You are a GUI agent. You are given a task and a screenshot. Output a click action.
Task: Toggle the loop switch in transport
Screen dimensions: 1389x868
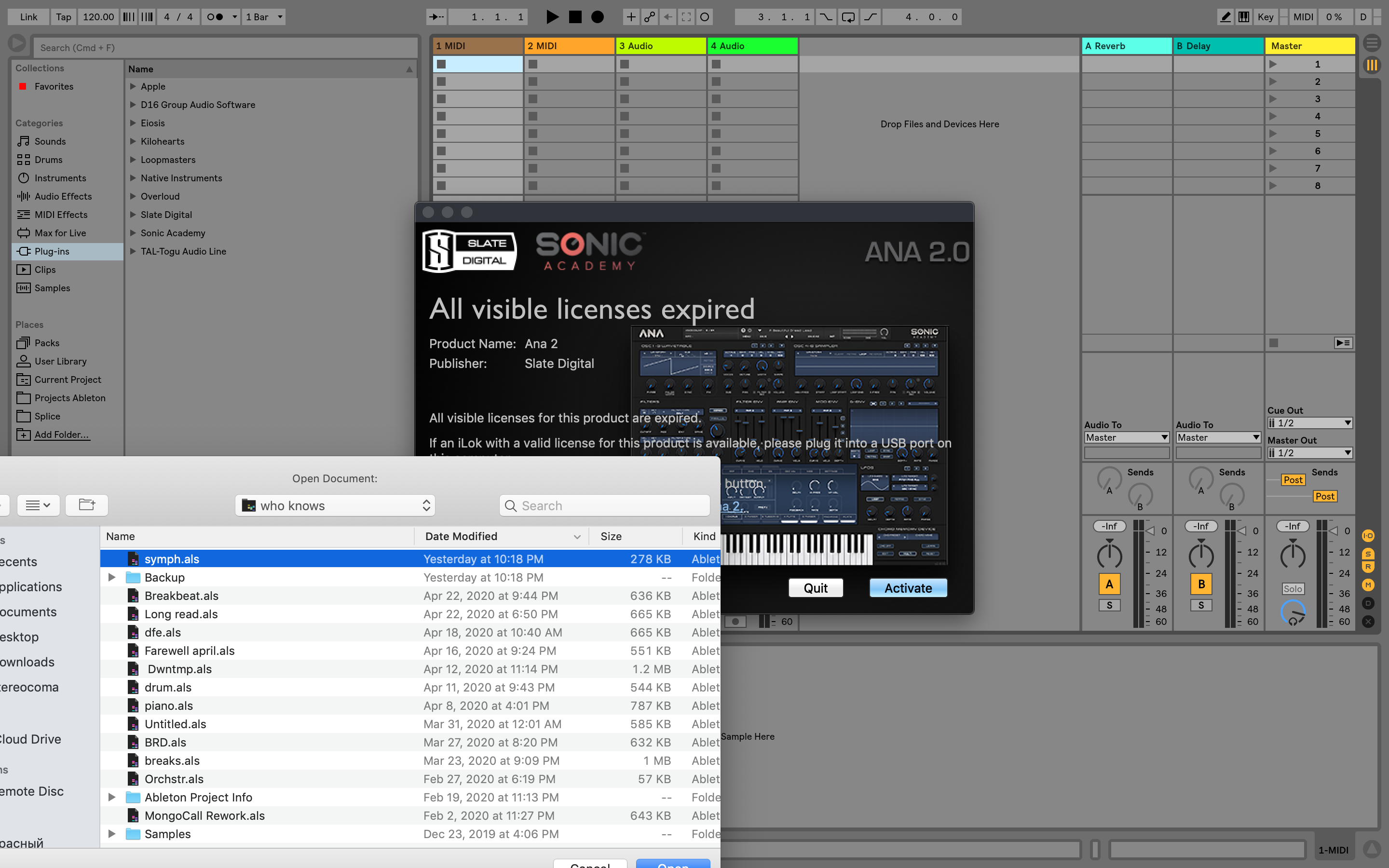[848, 17]
